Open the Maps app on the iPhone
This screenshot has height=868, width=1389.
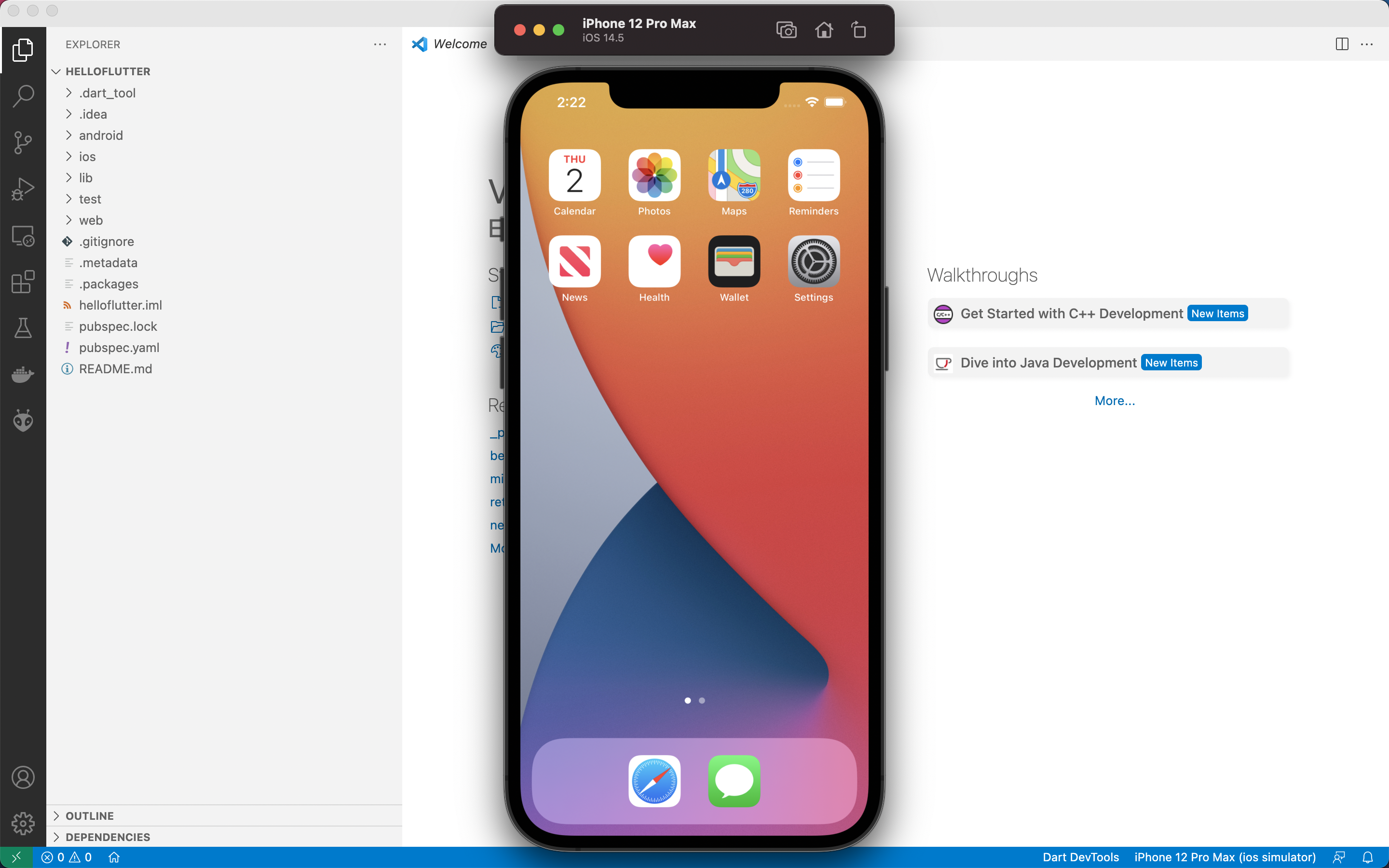click(734, 175)
